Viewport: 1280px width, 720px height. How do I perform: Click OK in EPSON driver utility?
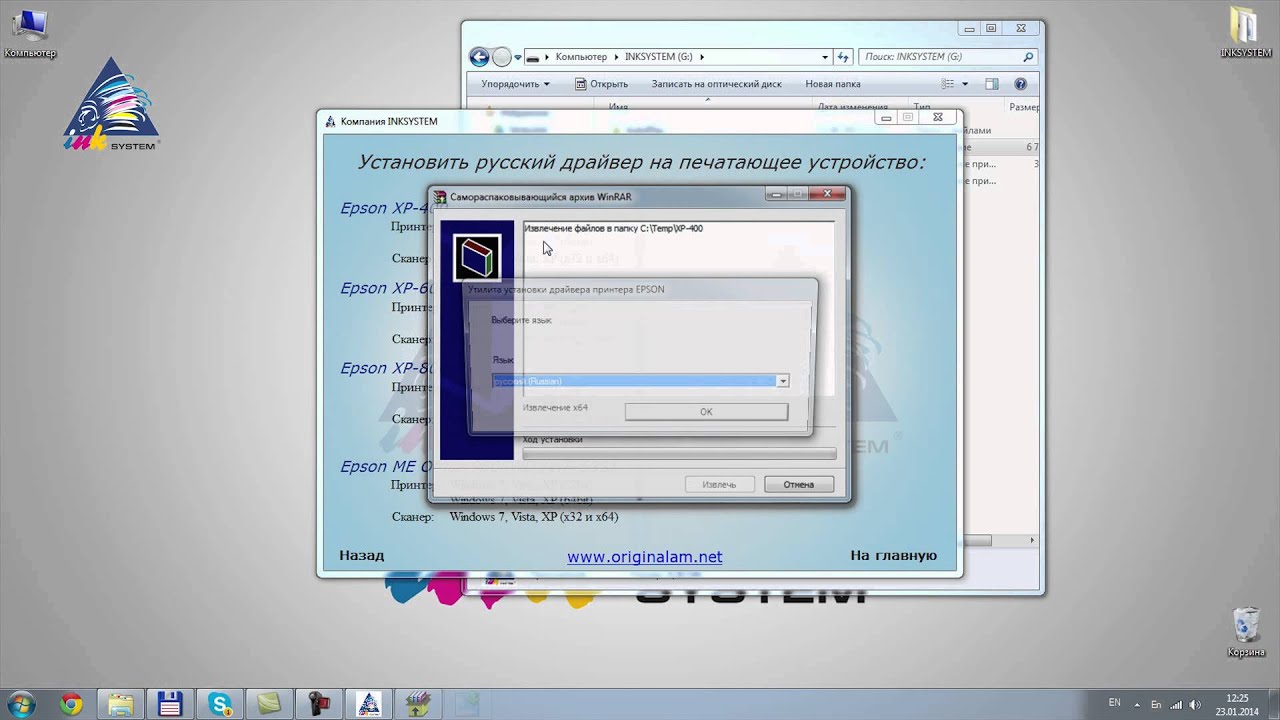click(706, 412)
